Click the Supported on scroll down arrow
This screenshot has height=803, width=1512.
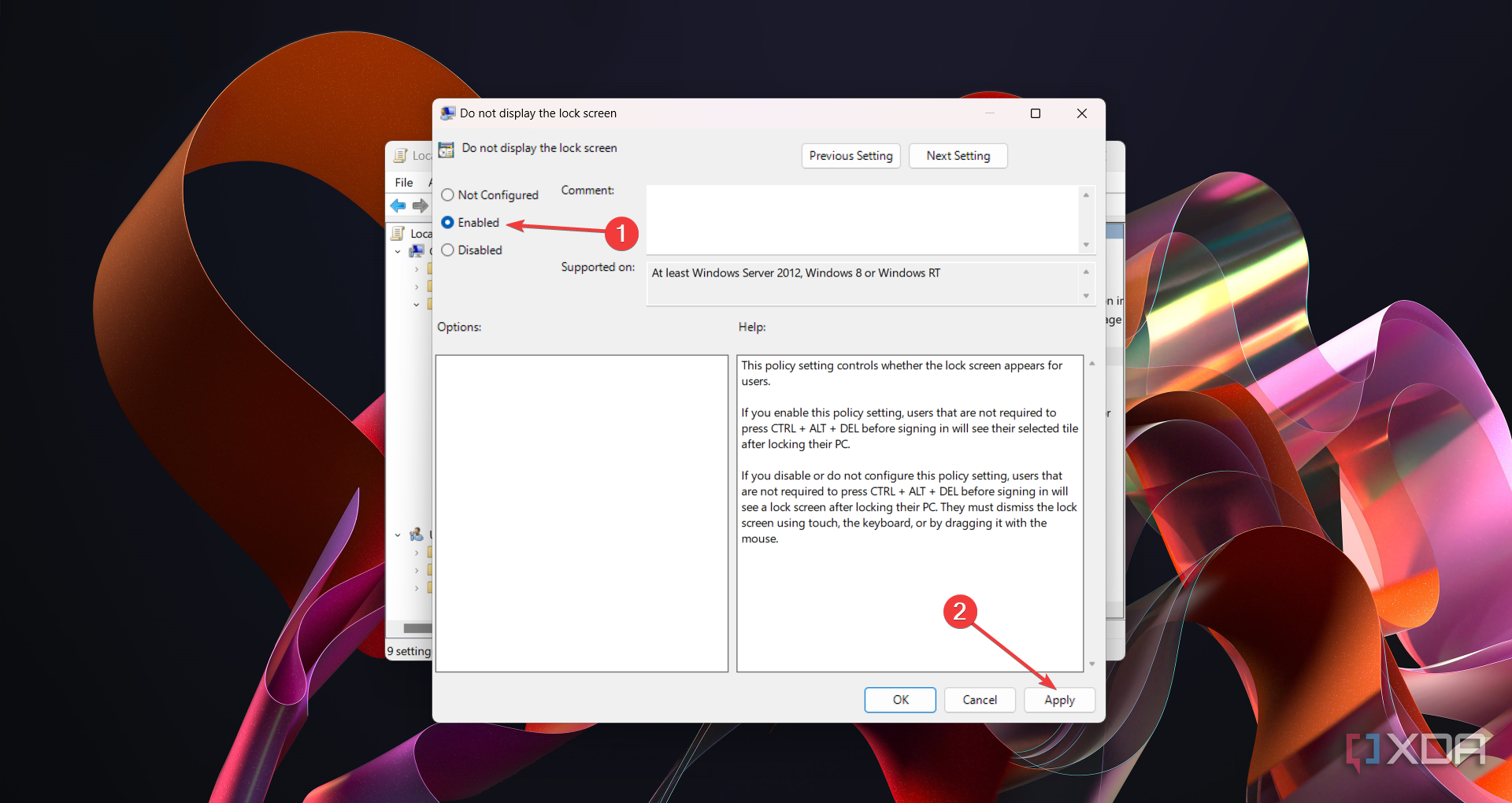coord(1086,296)
